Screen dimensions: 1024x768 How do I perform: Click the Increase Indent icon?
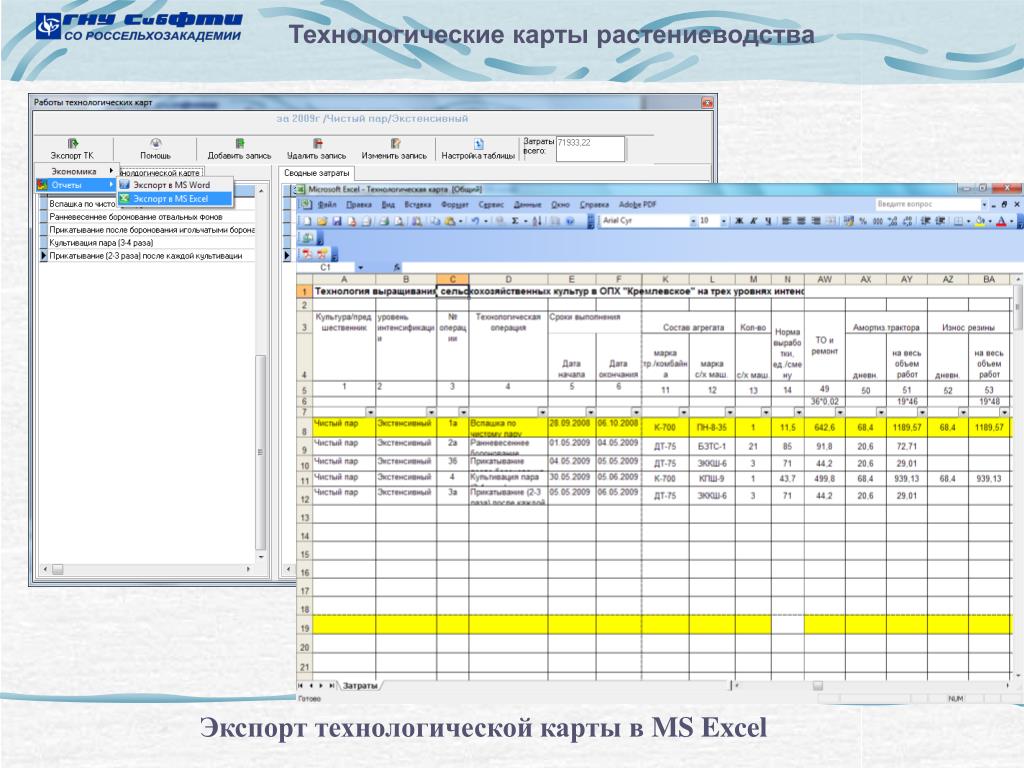[x=940, y=221]
